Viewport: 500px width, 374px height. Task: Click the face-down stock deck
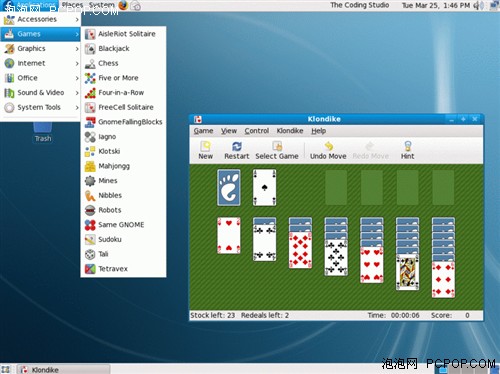[x=229, y=187]
